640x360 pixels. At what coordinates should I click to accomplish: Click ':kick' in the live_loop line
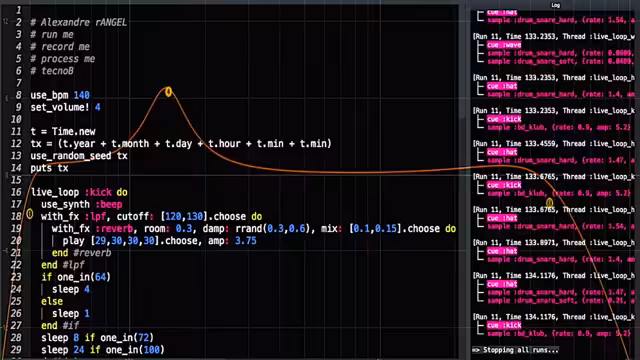pos(98,192)
